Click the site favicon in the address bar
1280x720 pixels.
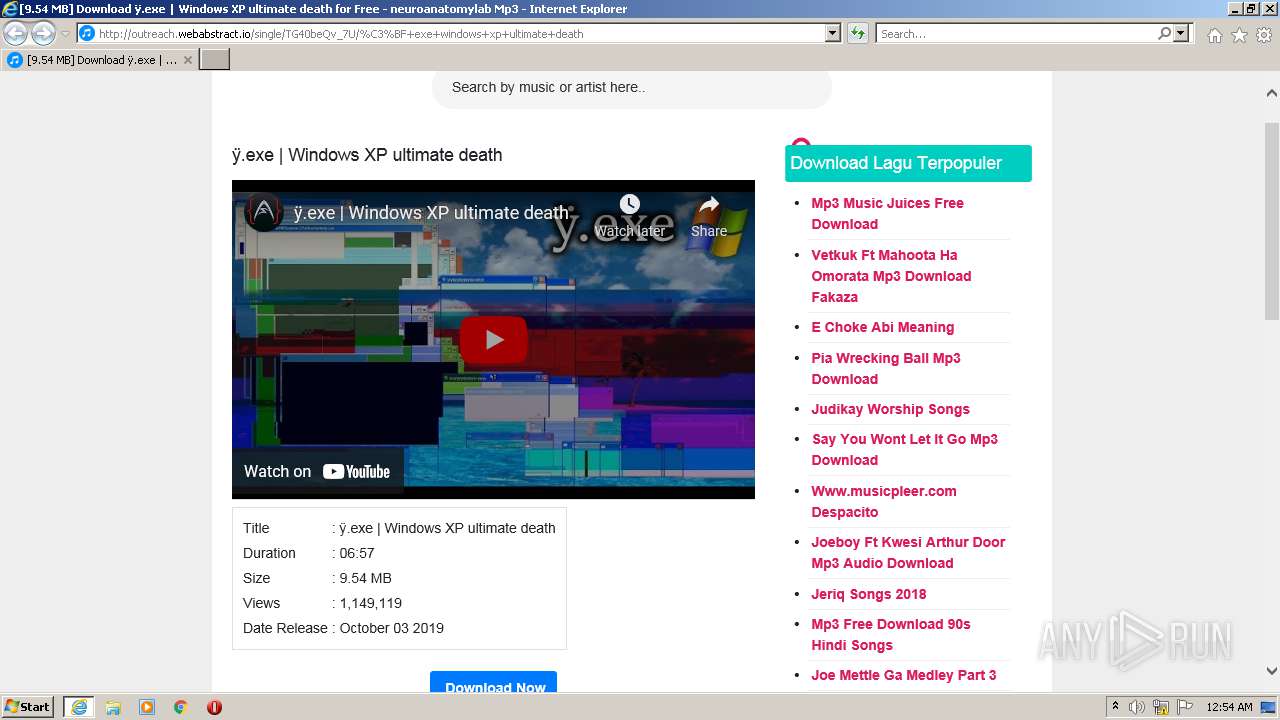87,33
